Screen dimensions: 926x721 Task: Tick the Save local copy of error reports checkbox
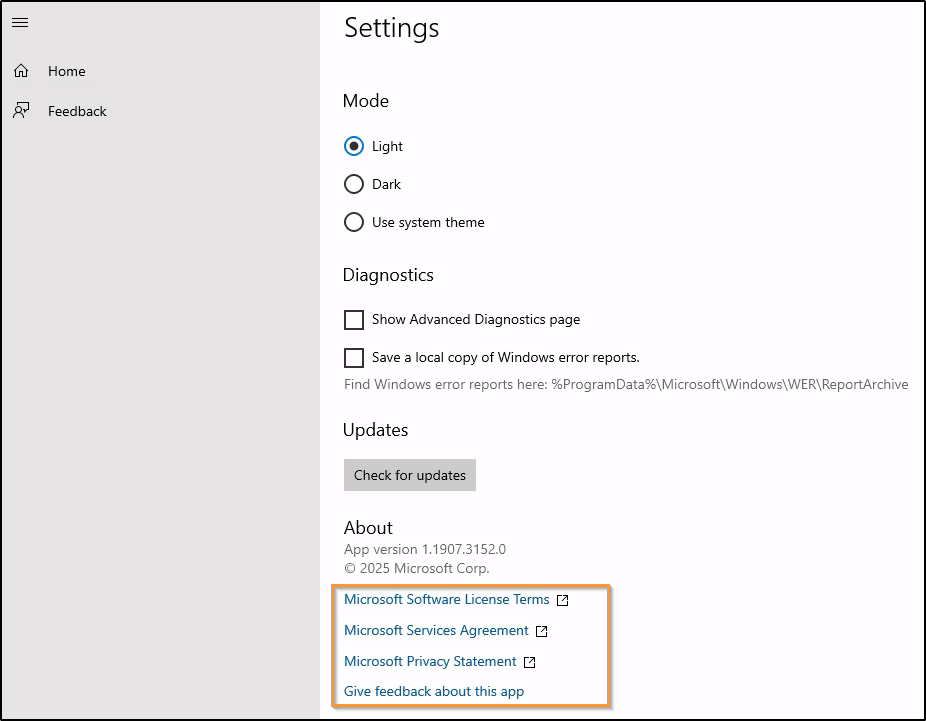(x=354, y=358)
